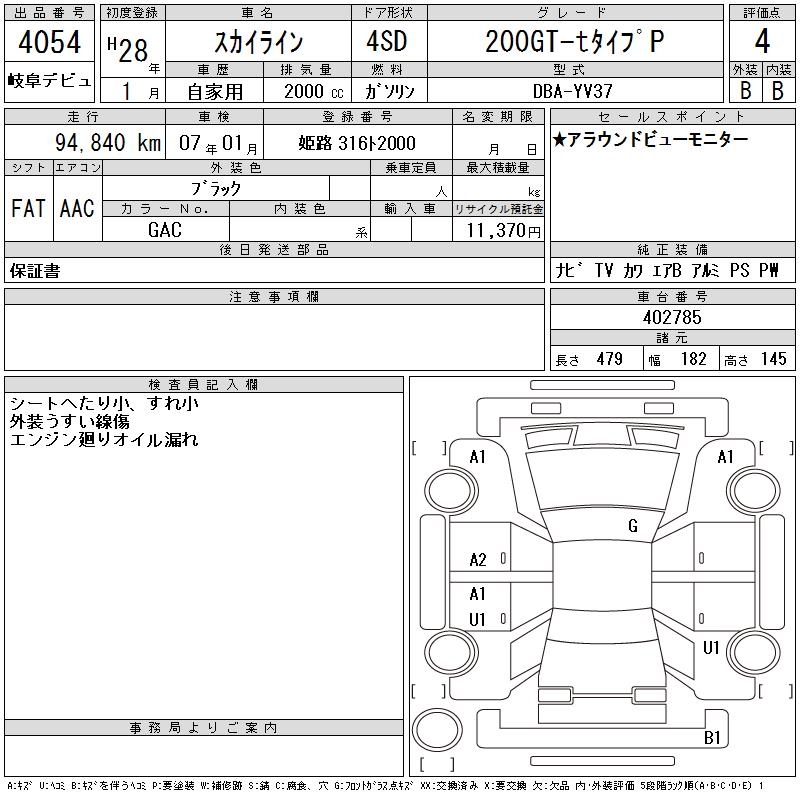This screenshot has width=800, height=800.
Task: Click the 保証書 entry
Action: (x=35, y=271)
